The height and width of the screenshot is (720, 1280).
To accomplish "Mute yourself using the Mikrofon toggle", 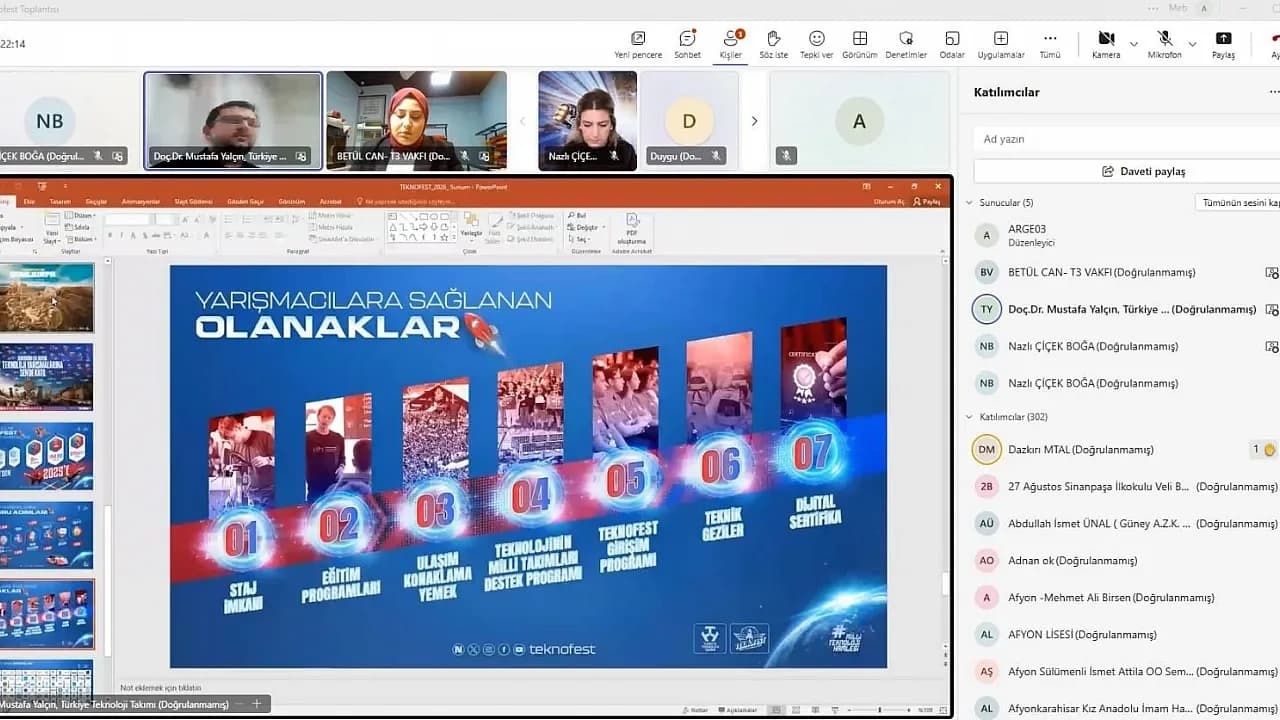I will [x=1164, y=38].
